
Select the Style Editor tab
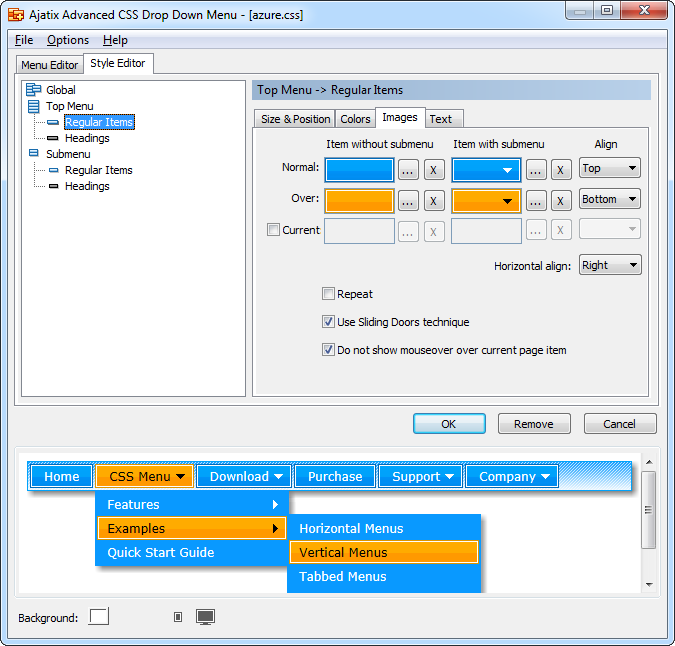click(118, 63)
